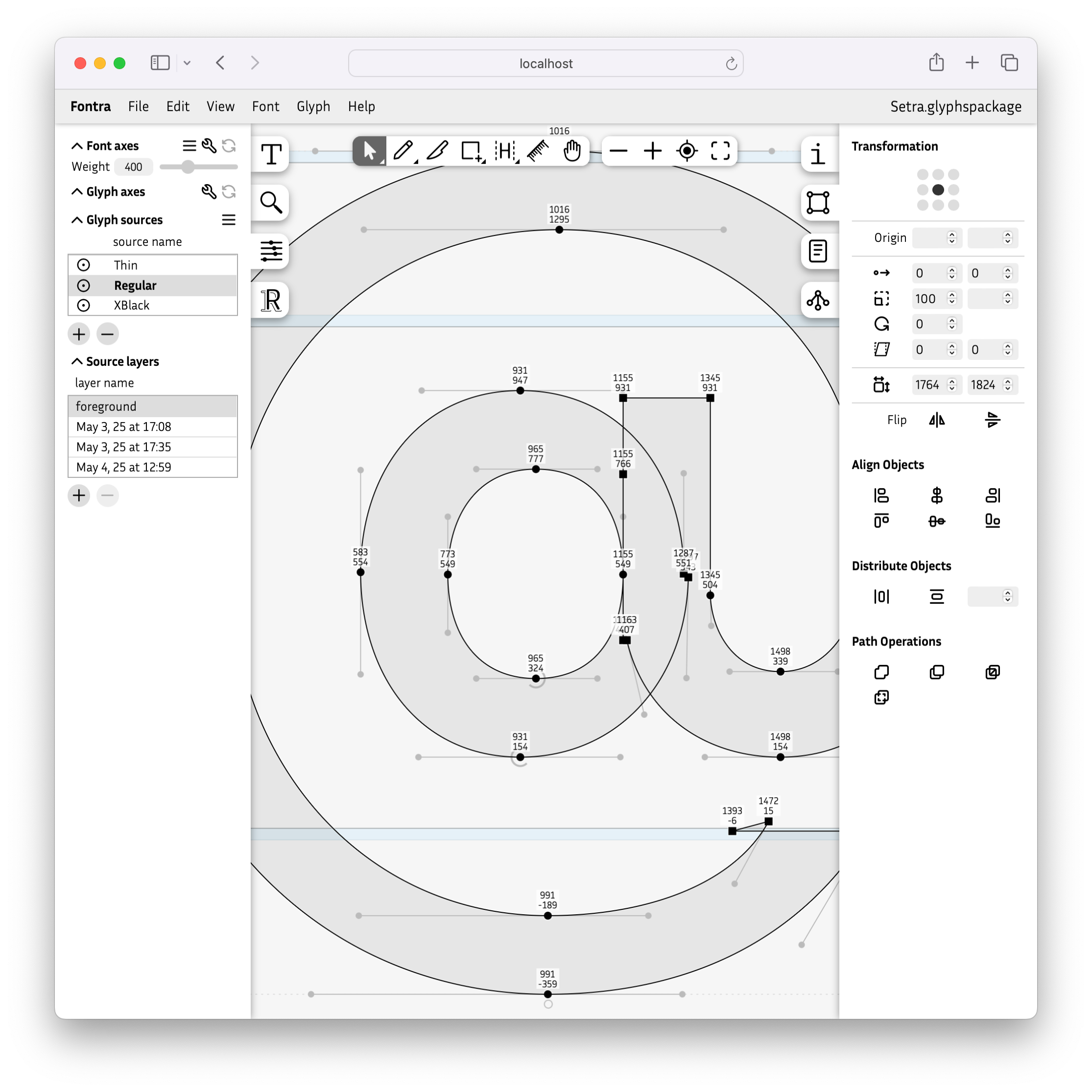Open the Shape drawing tool
This screenshot has height=1092, width=1092.
(472, 151)
